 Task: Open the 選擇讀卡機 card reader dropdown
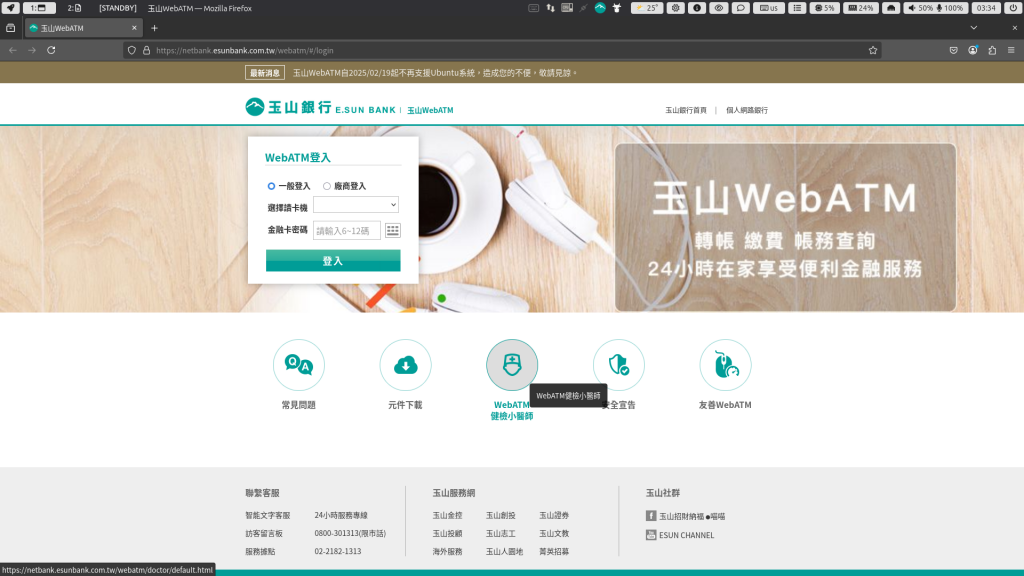356,204
